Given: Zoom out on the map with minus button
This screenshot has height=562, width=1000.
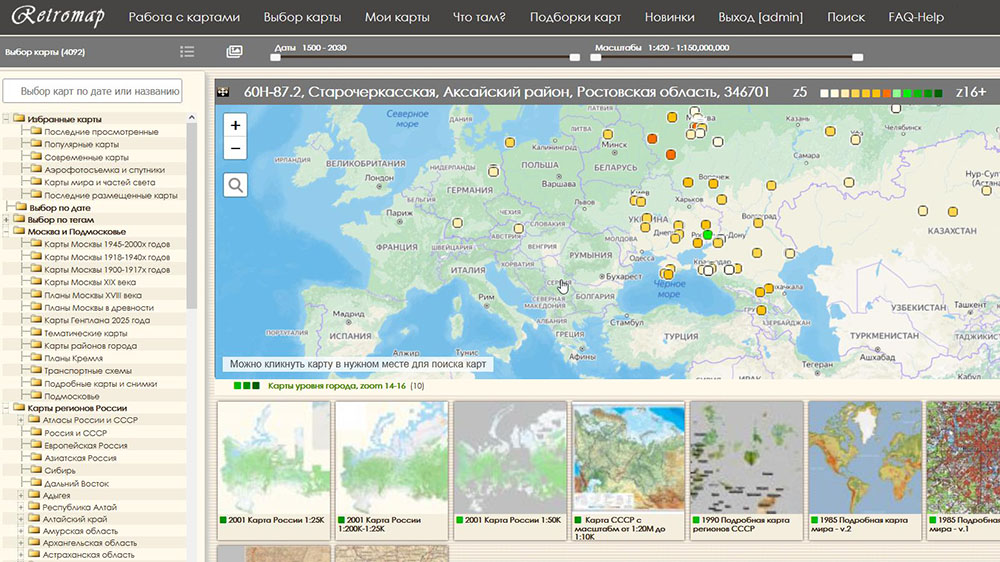Looking at the screenshot, I should click(x=235, y=149).
